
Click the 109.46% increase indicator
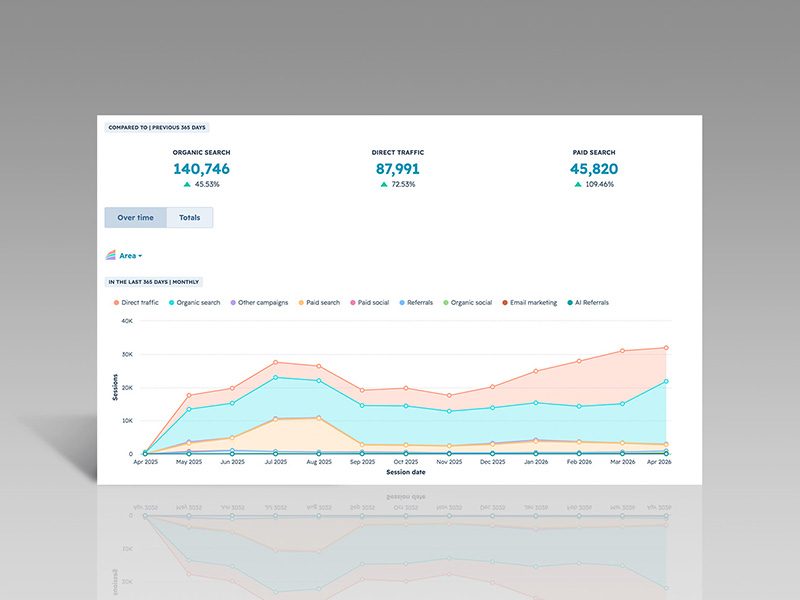pos(594,184)
